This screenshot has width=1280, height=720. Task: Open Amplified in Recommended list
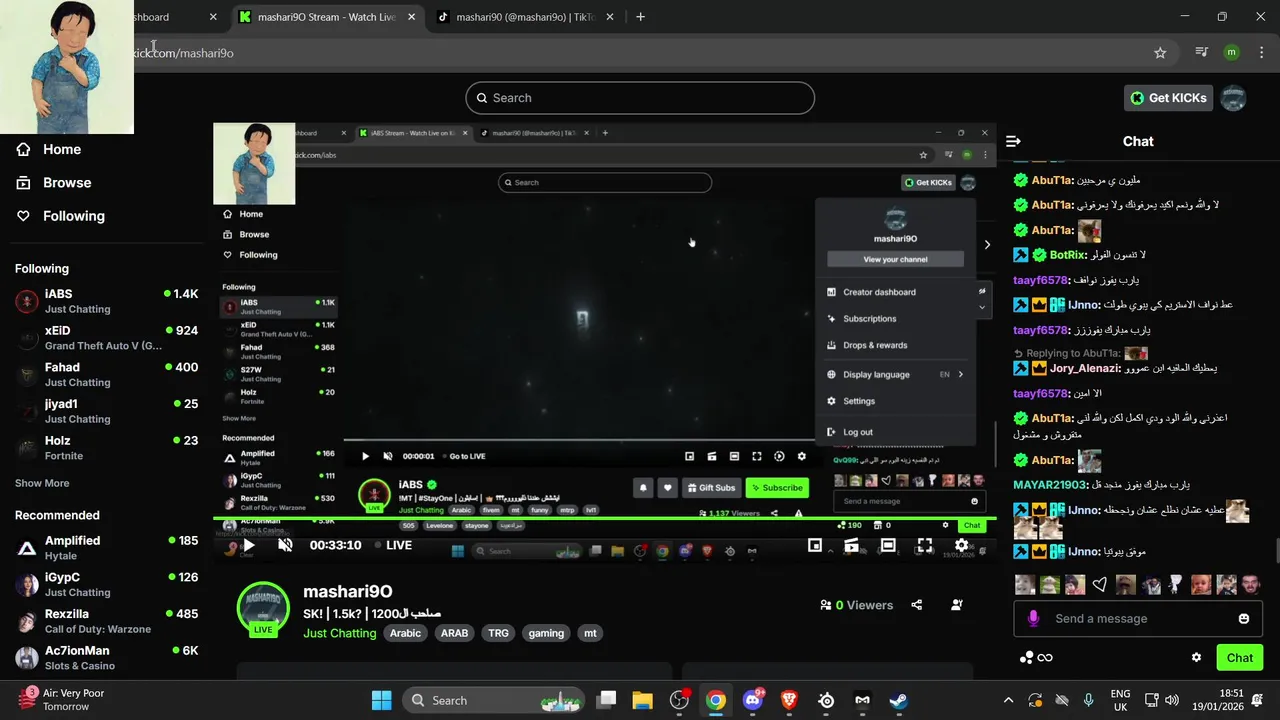(107, 548)
